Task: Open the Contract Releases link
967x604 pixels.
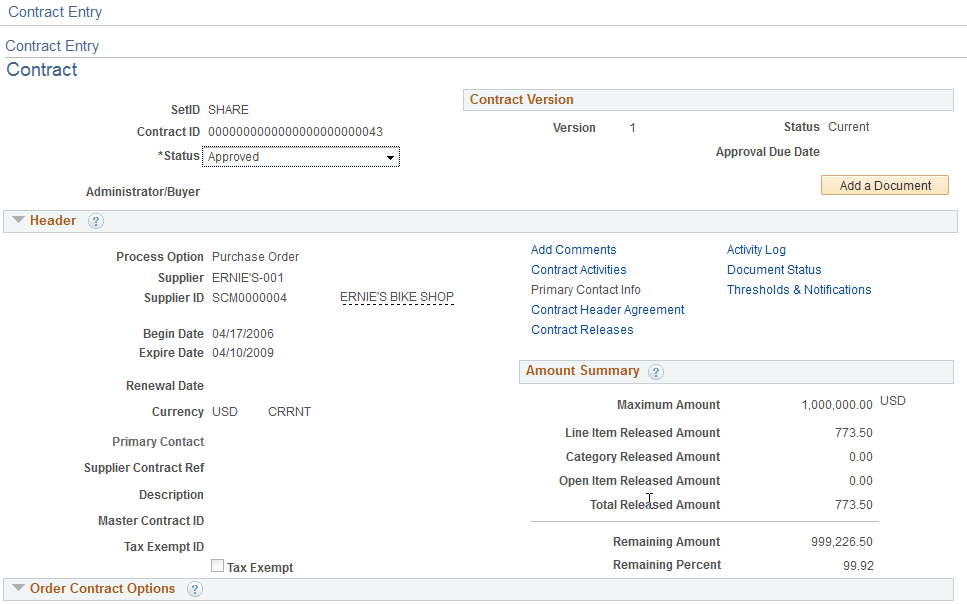Action: [x=582, y=329]
